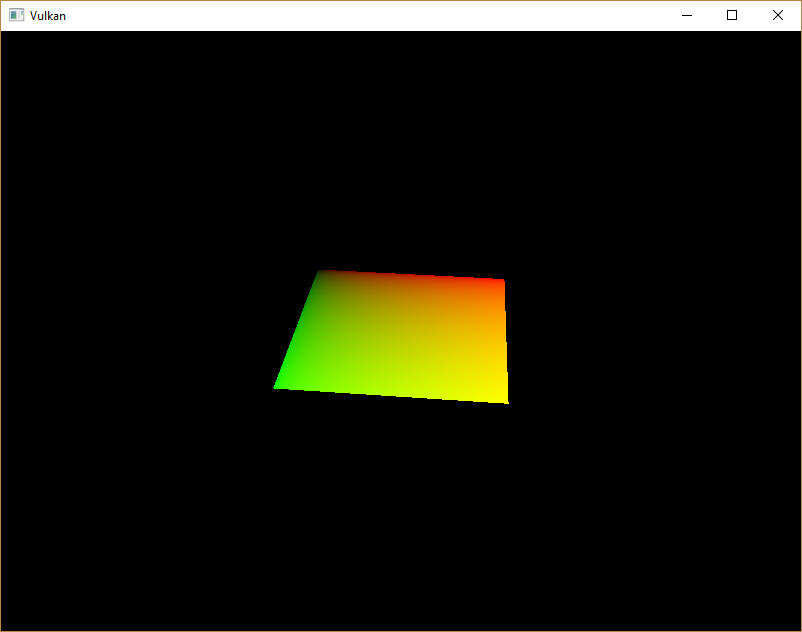Close the Vulkan application
Viewport: 802px width, 632px height.
pos(777,15)
